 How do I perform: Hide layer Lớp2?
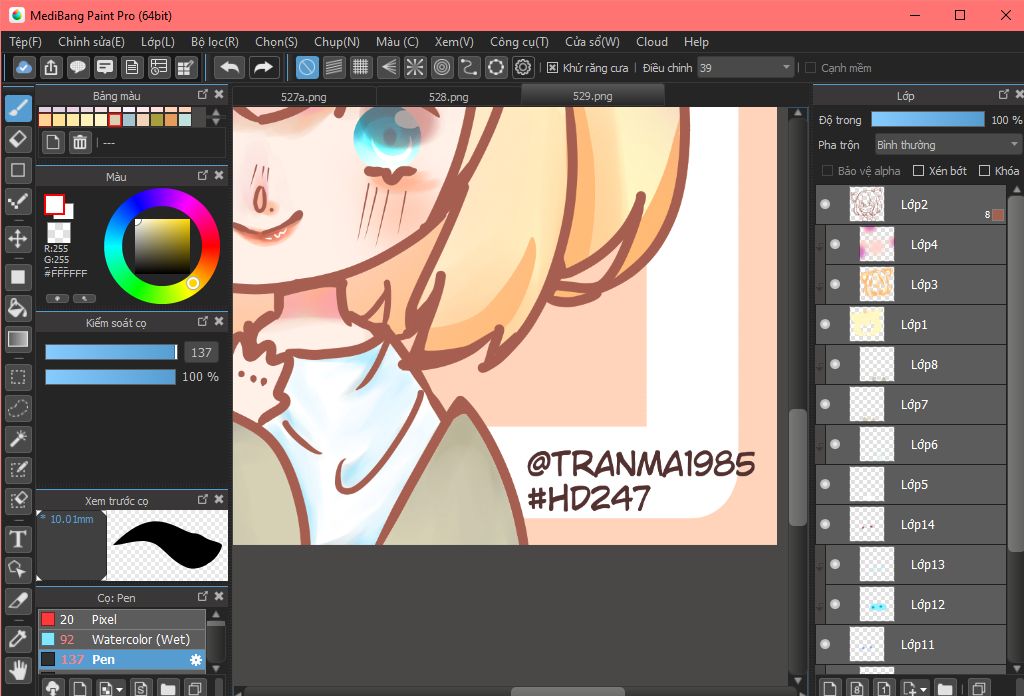click(825, 204)
